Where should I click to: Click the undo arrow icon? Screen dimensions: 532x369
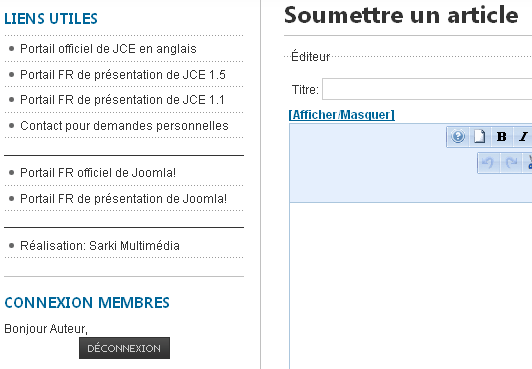pyautogui.click(x=488, y=163)
